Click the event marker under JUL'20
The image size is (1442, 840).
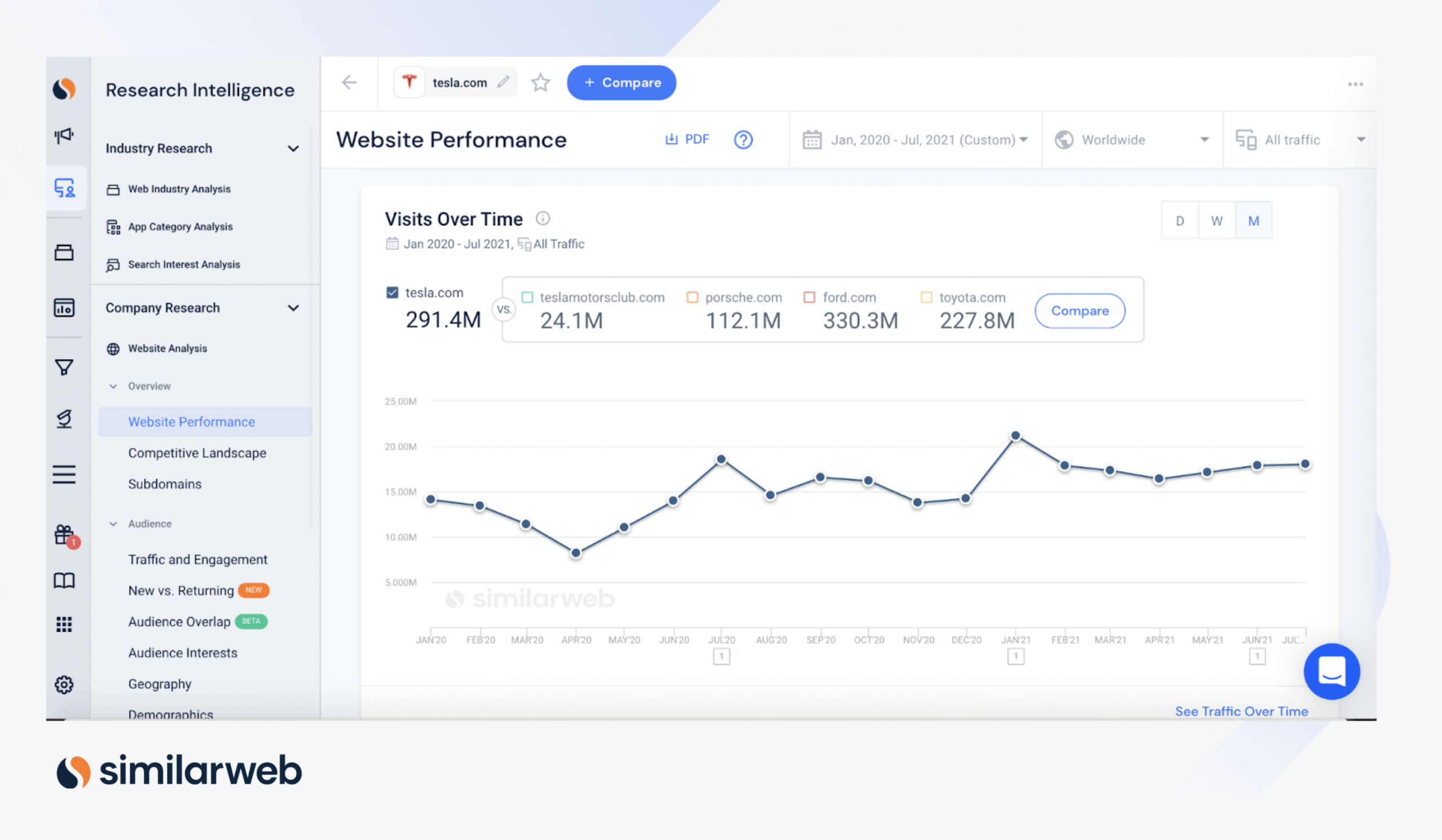(x=721, y=656)
